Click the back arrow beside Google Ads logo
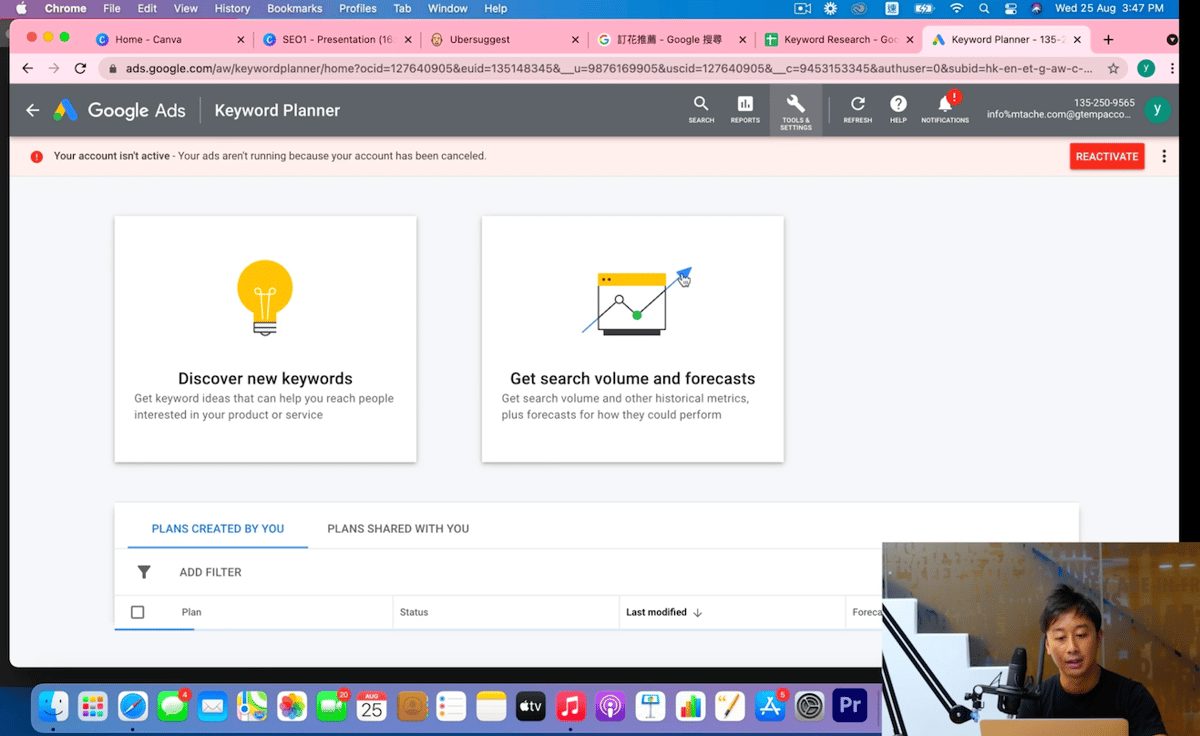The height and width of the screenshot is (736, 1200). pyautogui.click(x=33, y=111)
